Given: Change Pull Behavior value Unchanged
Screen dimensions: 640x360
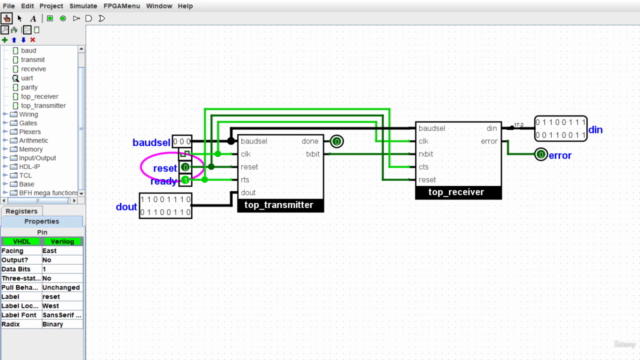Looking at the screenshot, I should 62,288.
